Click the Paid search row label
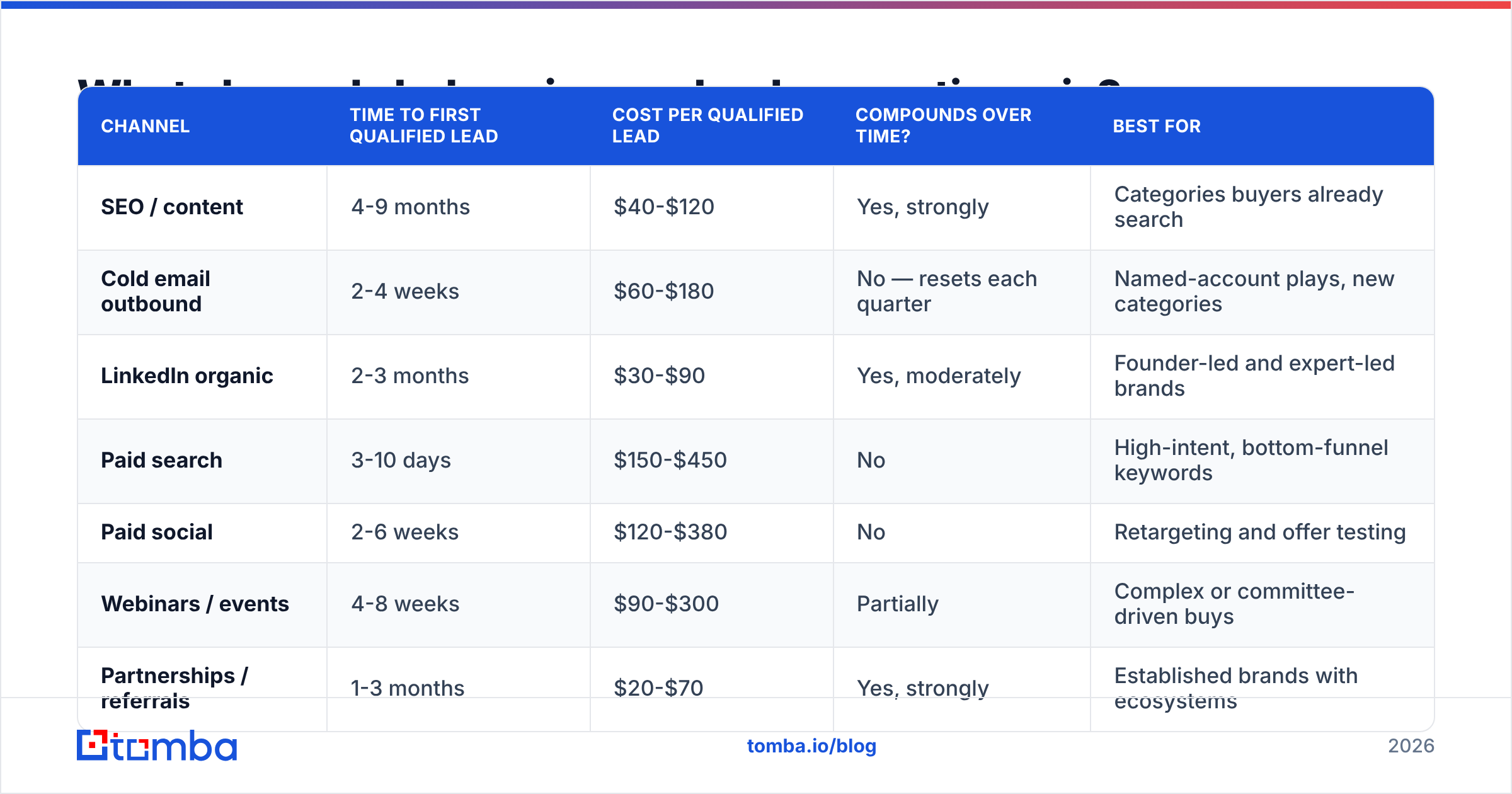 click(162, 460)
